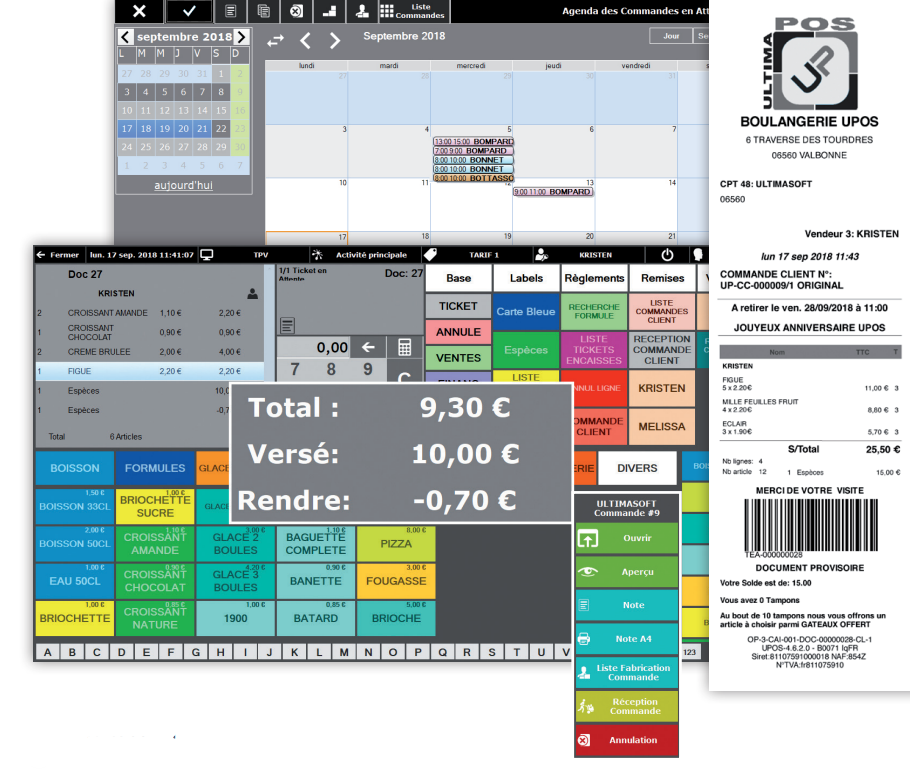Open LISTE COMMANDES CLIENT
Screen dimensions: 910x771
pyautogui.click(x=662, y=312)
